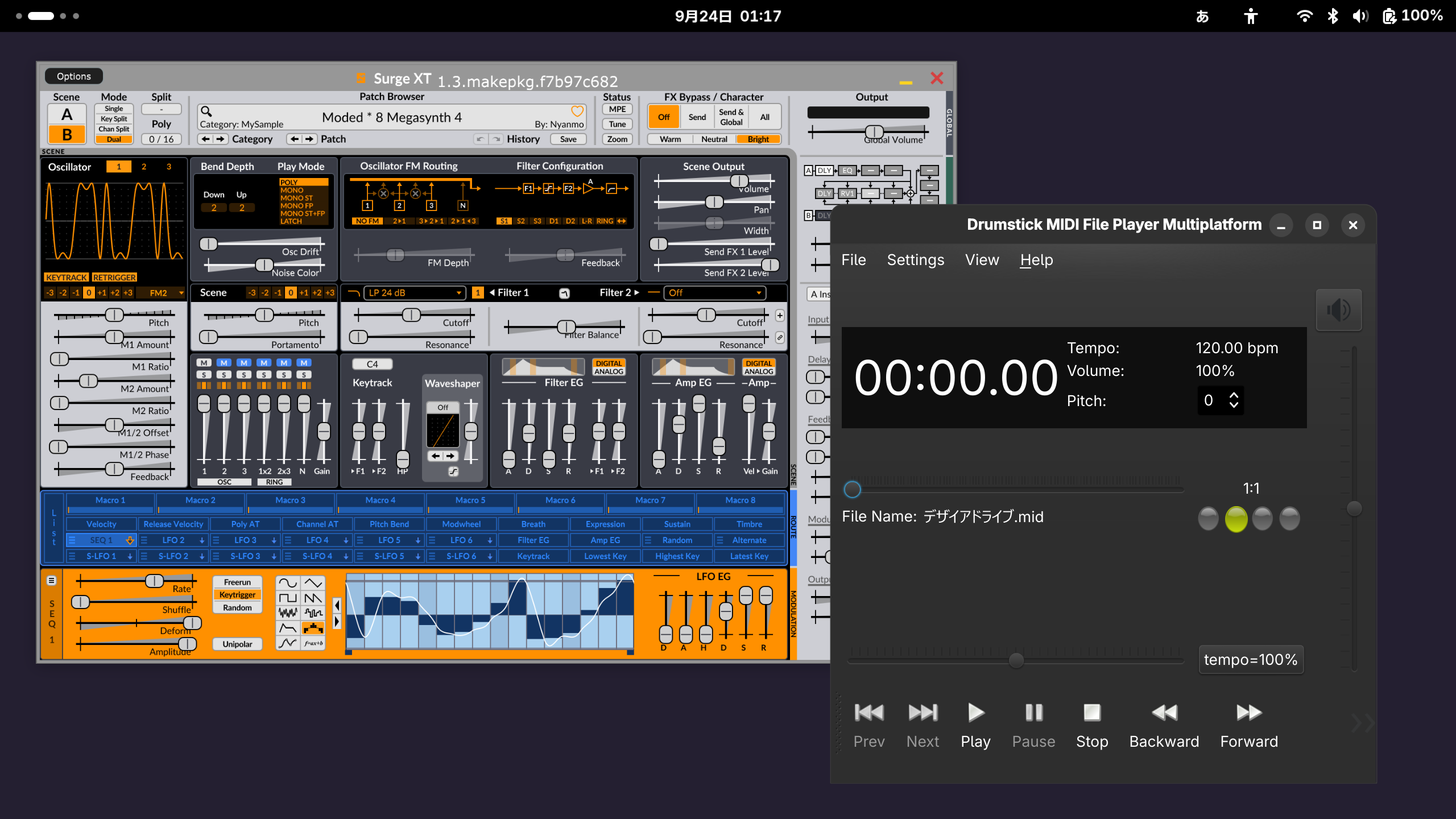
Task: Click the patch search magnifier icon
Action: [206, 111]
